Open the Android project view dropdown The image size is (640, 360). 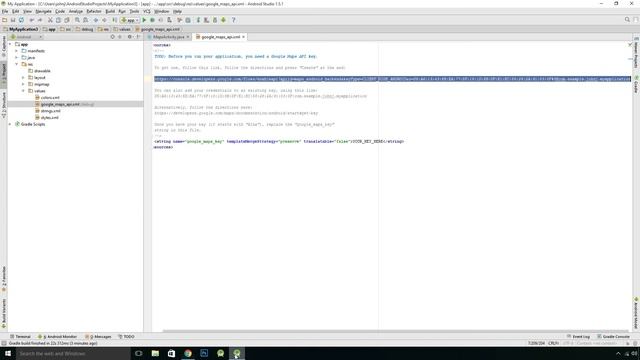[26, 37]
